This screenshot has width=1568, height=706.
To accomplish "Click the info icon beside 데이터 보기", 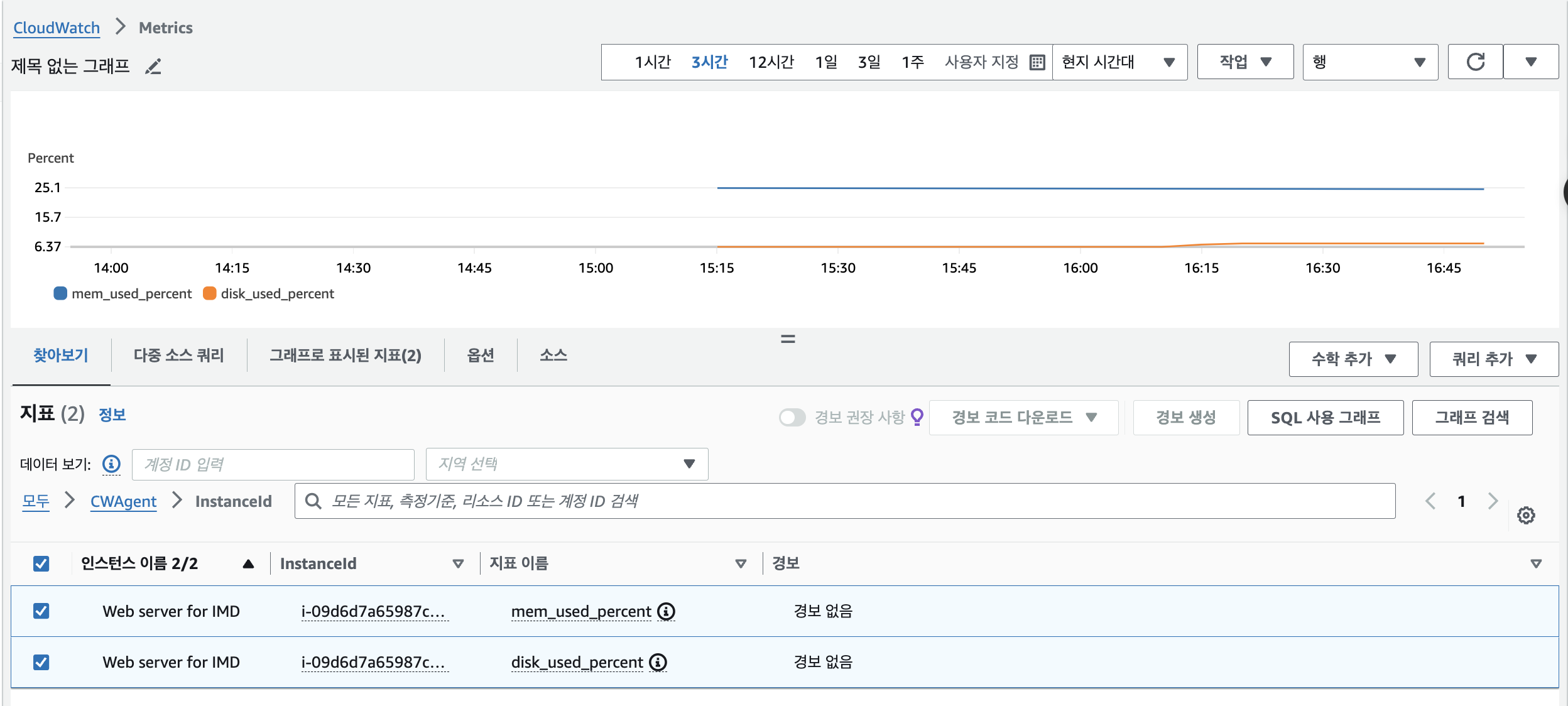I will (x=111, y=464).
